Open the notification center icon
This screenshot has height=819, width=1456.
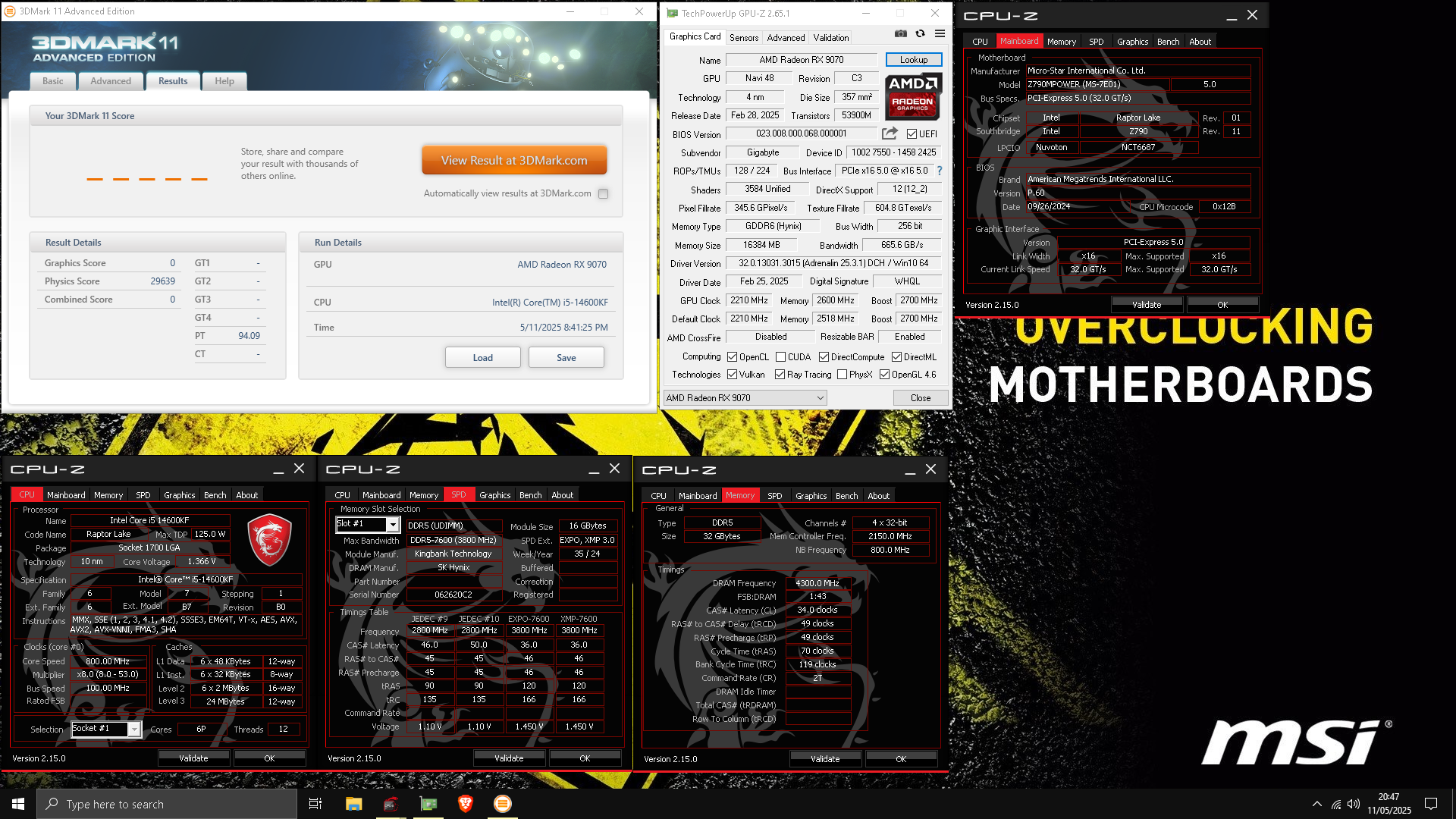[1431, 804]
